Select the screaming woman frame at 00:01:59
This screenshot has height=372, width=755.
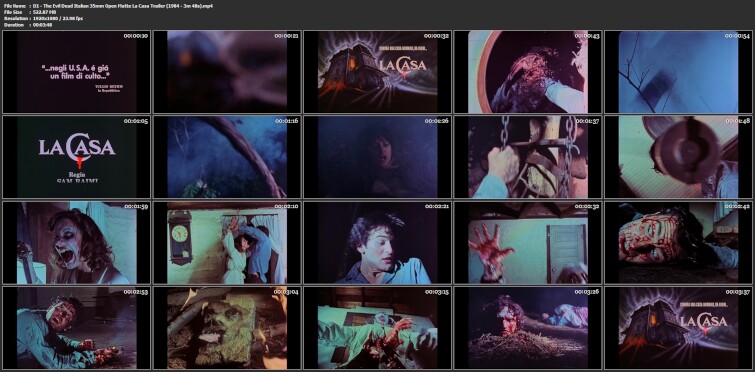pyautogui.click(x=77, y=243)
